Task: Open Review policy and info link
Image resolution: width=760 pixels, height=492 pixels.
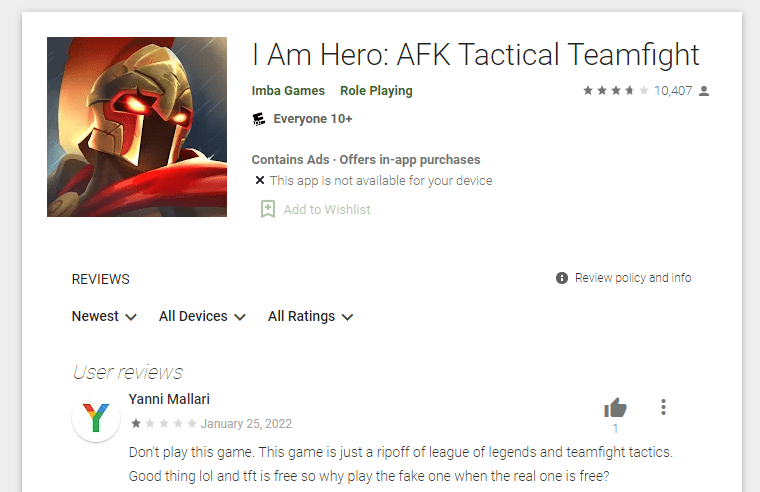Action: point(633,278)
